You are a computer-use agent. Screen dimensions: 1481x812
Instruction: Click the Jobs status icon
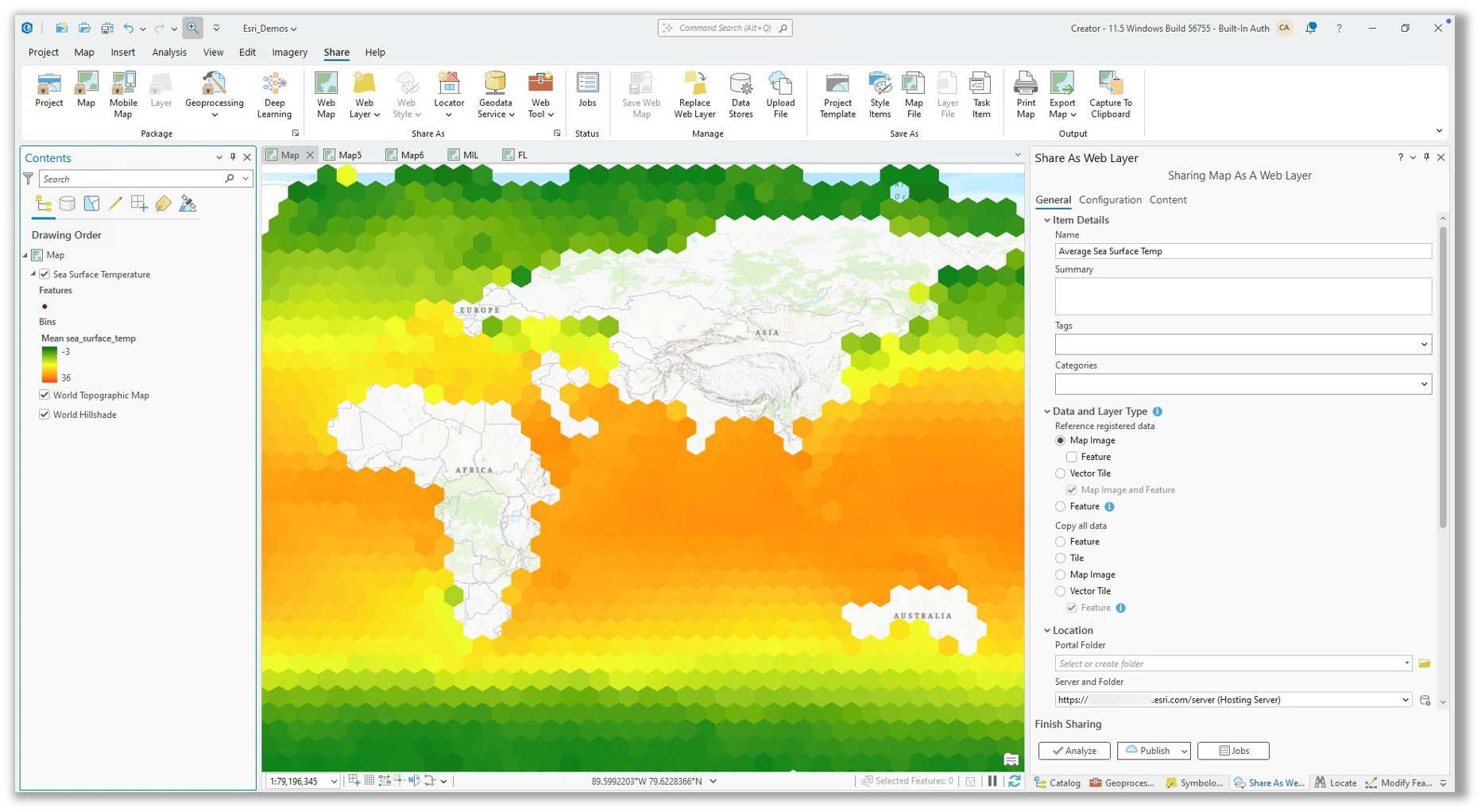coord(587,94)
